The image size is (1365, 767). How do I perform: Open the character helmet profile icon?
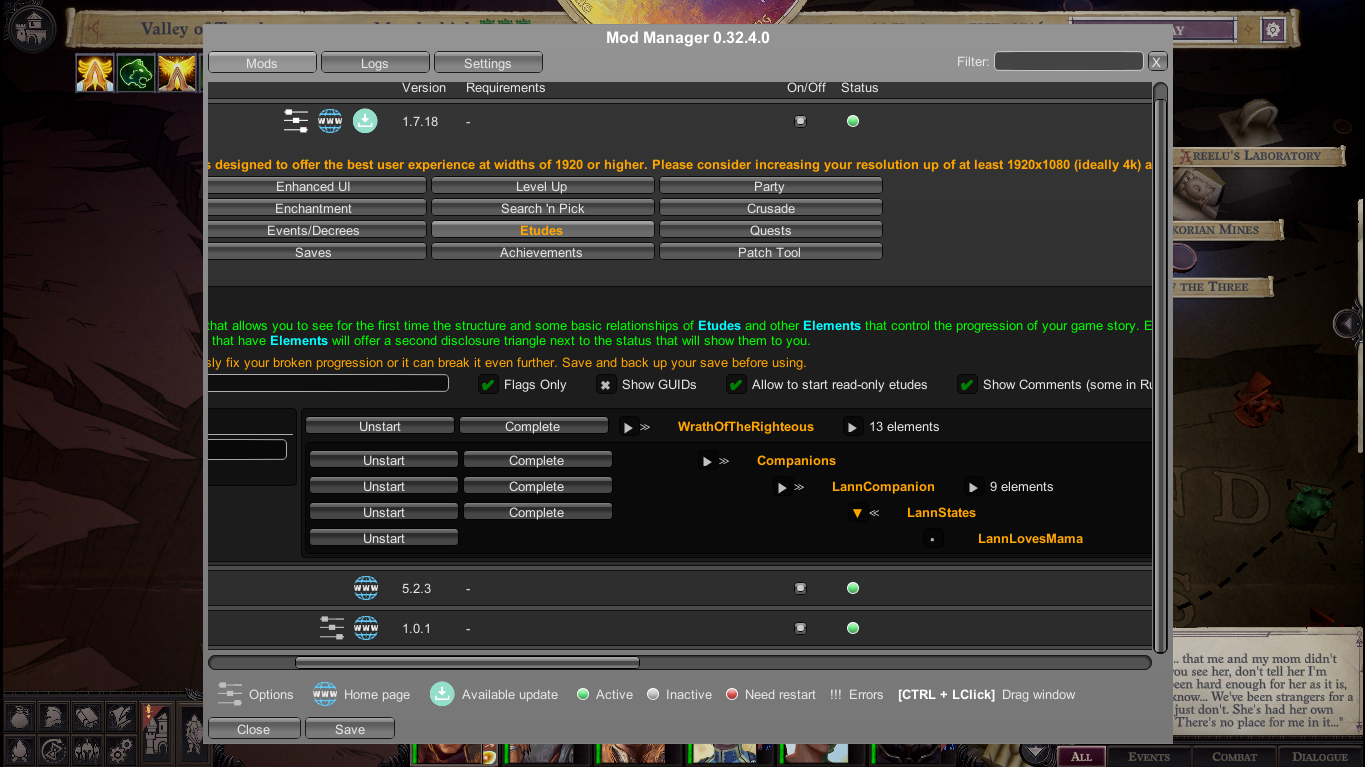click(x=54, y=716)
